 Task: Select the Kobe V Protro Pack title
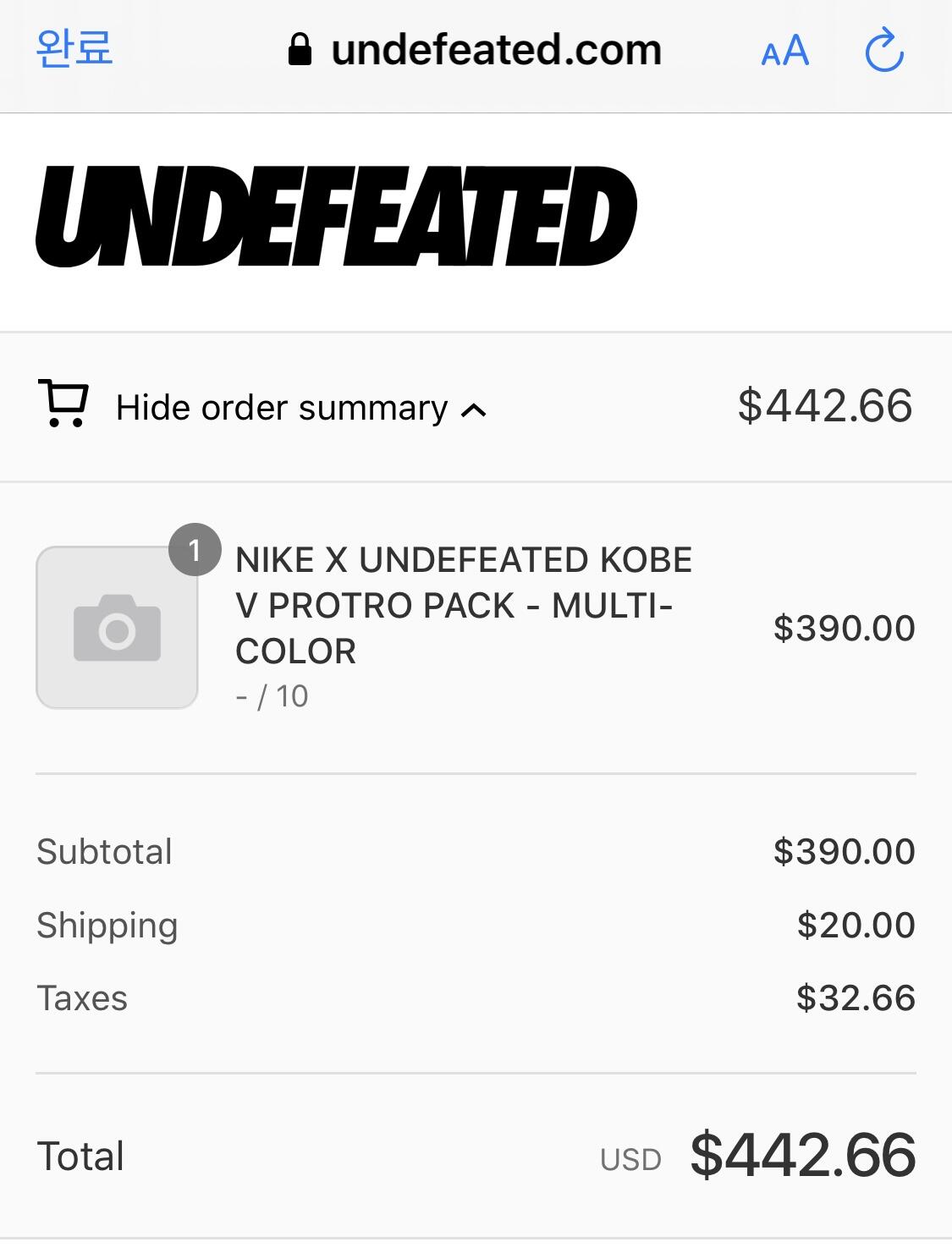[x=463, y=605]
